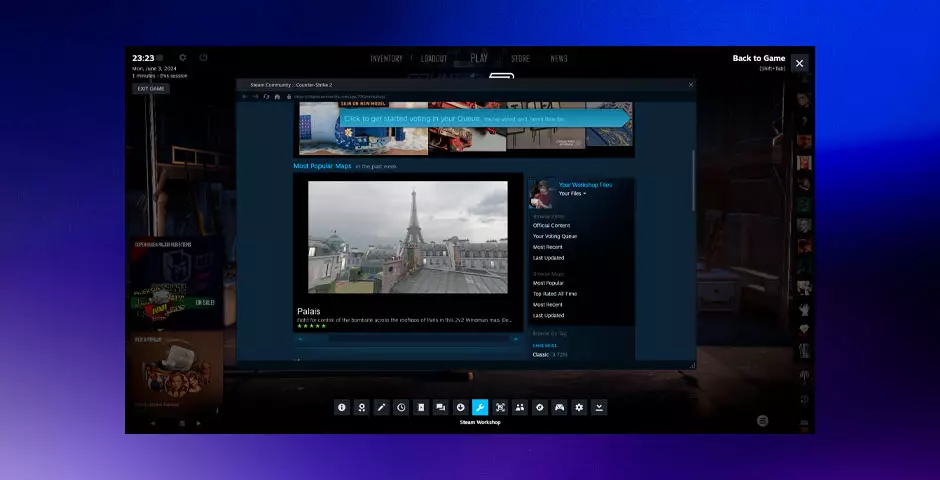Image resolution: width=940 pixels, height=480 pixels.
Task: Select the highlighted Steam Workshop wrench icon
Action: pos(480,407)
